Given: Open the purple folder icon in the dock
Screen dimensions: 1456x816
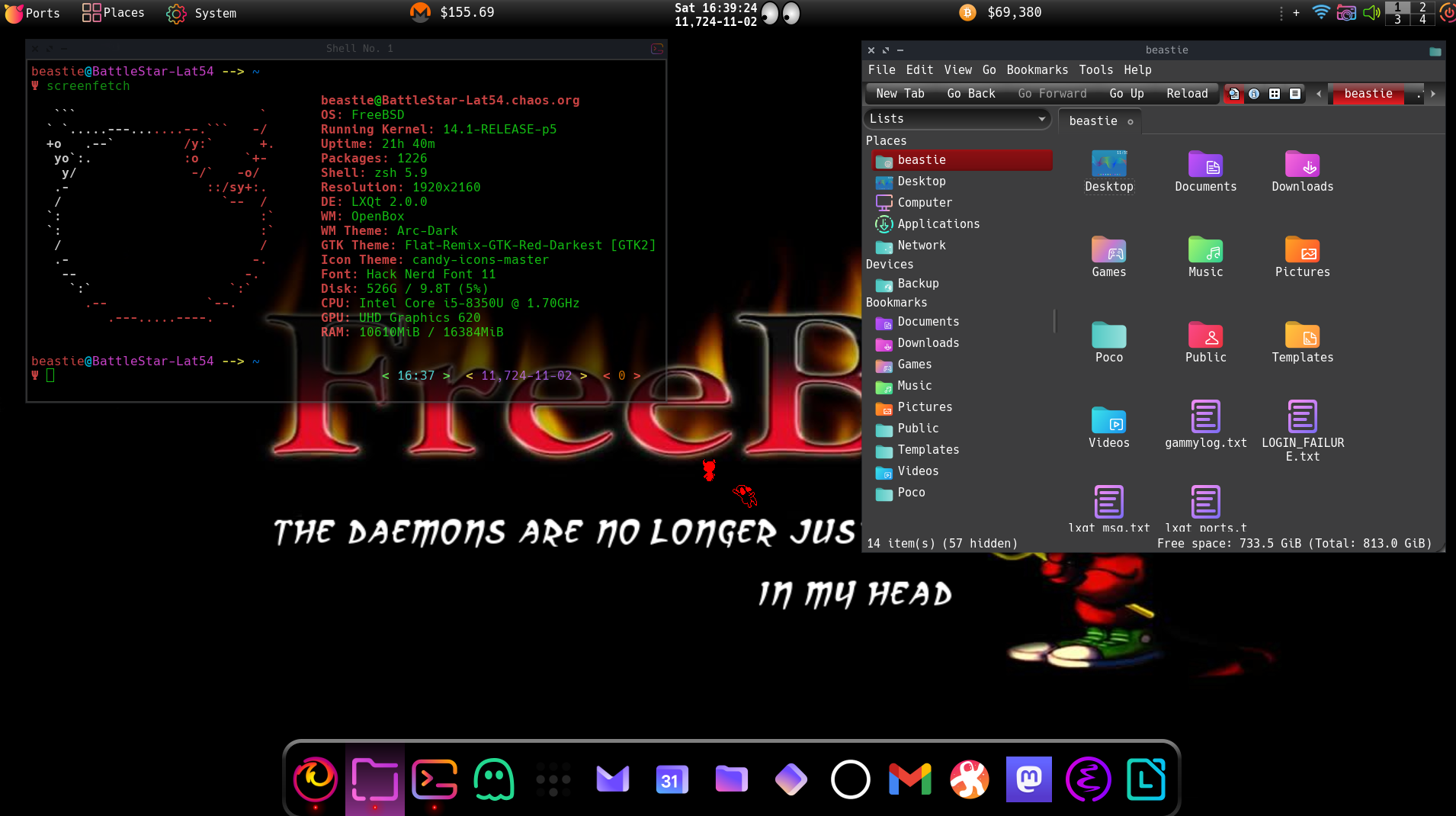Looking at the screenshot, I should 731,779.
